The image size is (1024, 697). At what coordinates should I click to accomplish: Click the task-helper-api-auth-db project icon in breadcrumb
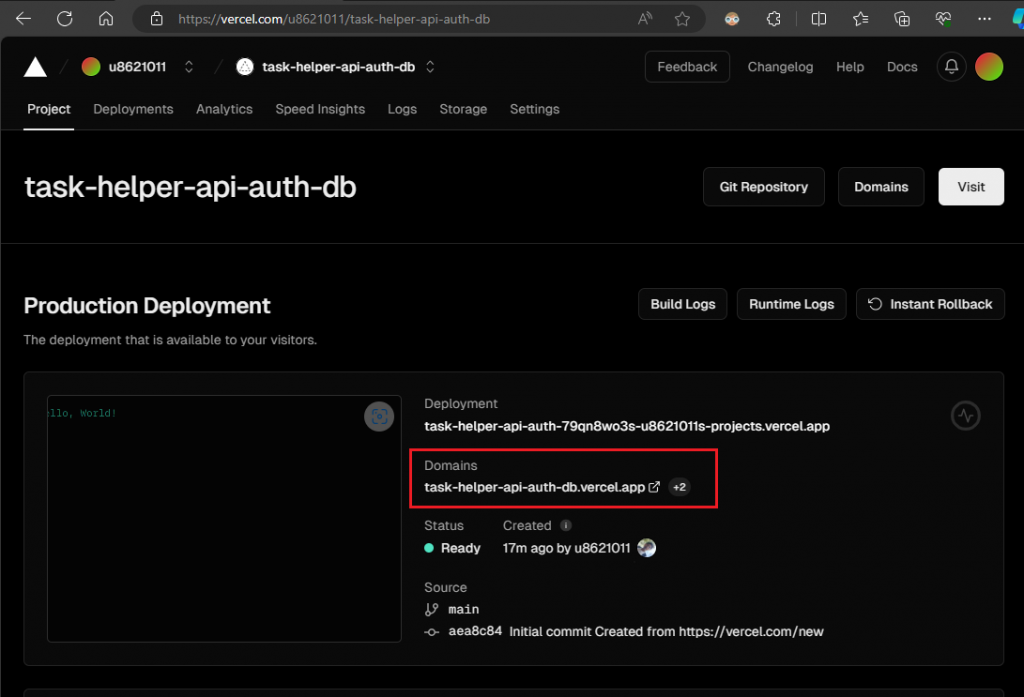click(x=245, y=67)
